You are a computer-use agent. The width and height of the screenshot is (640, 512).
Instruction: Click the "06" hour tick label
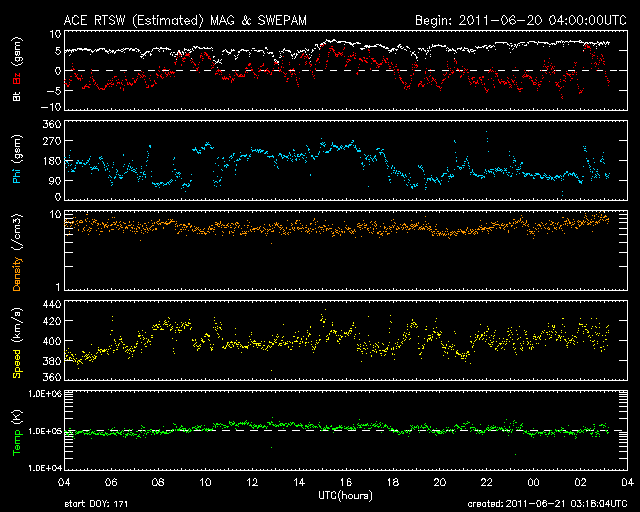click(x=111, y=483)
